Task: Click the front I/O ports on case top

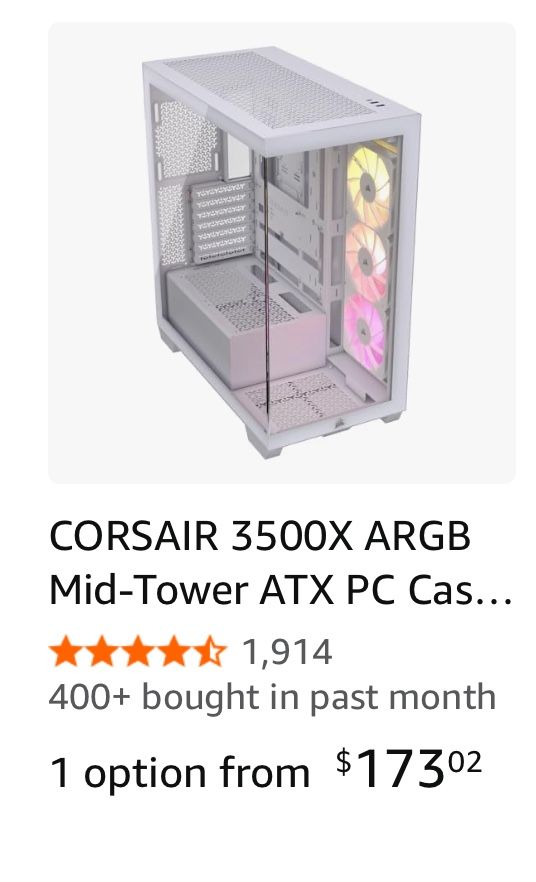Action: point(376,104)
